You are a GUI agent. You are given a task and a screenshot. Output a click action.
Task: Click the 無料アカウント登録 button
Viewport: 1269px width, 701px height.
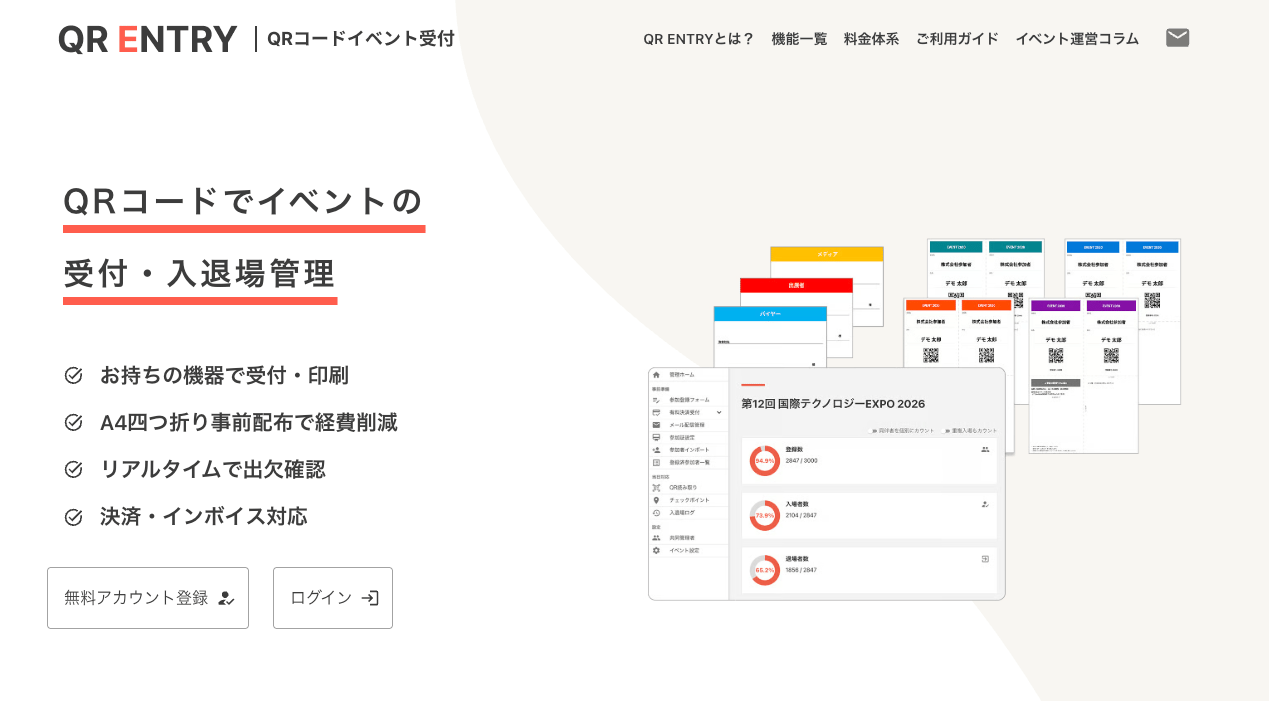[148, 598]
